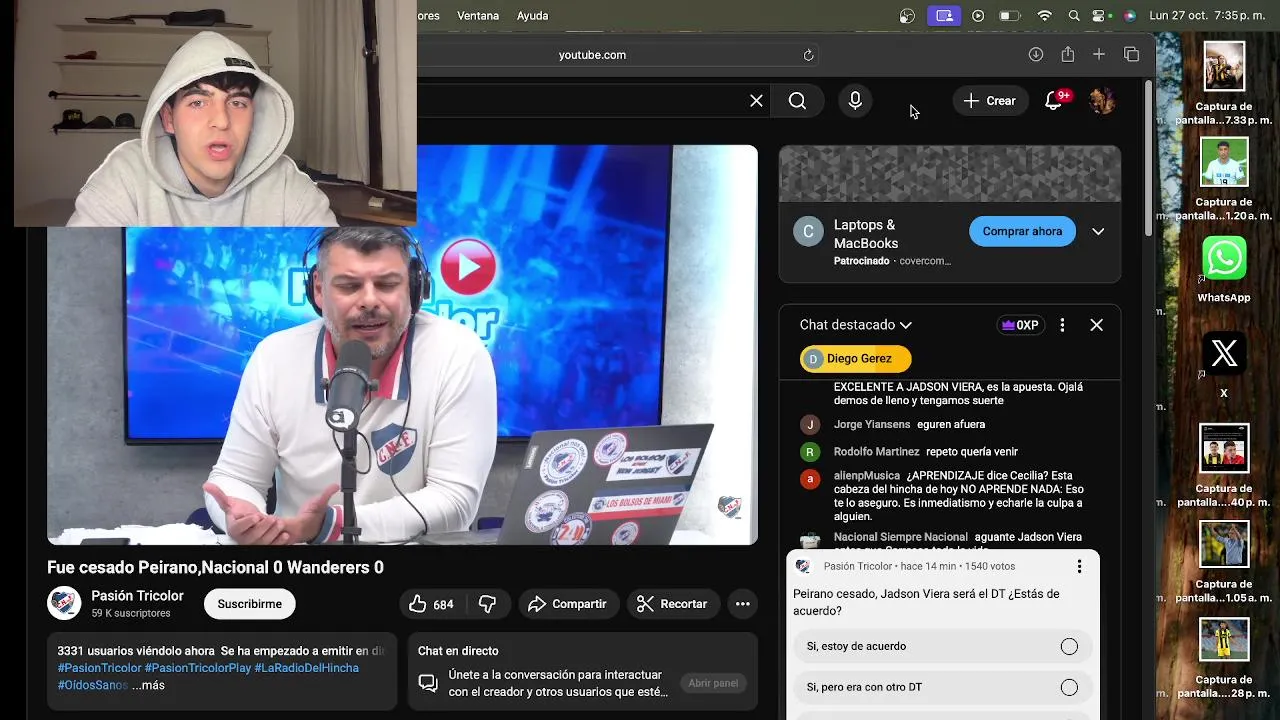This screenshot has height=720, width=1280.
Task: Close the Chat destacado panel
Action: click(x=1096, y=325)
